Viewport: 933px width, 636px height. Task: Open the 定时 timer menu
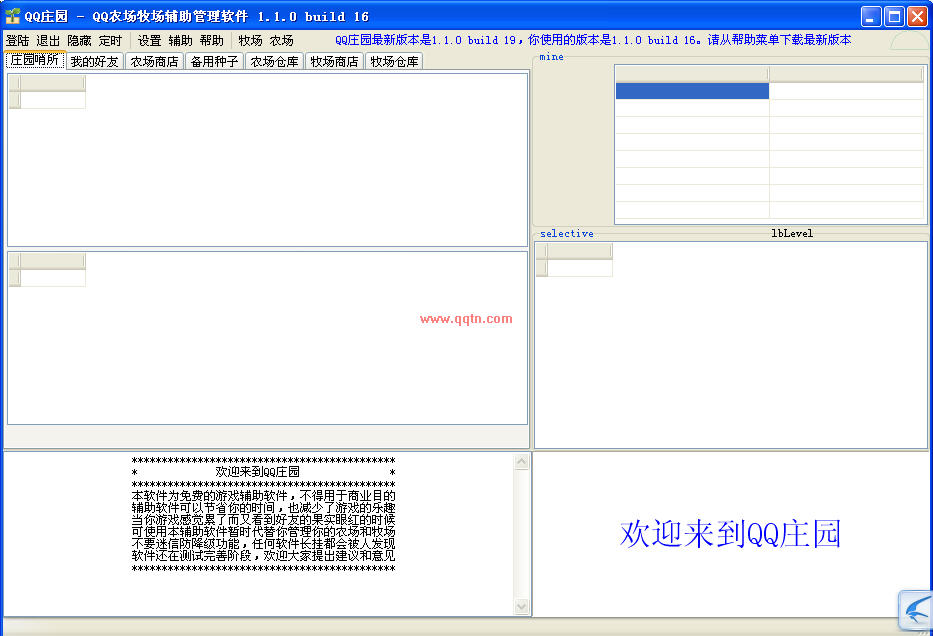pos(110,40)
